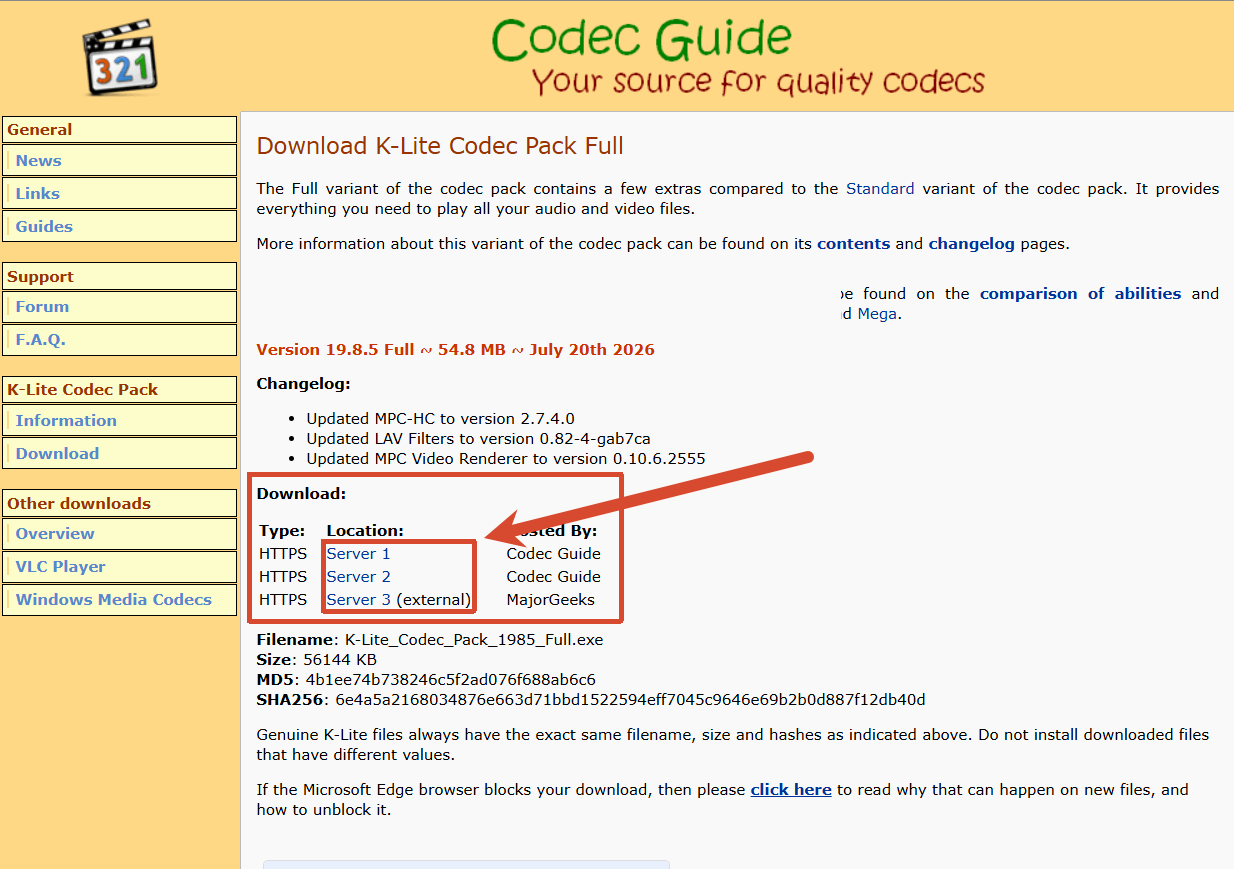
Task: Click the 'Your source for quality codecs' tagline
Action: [x=758, y=80]
